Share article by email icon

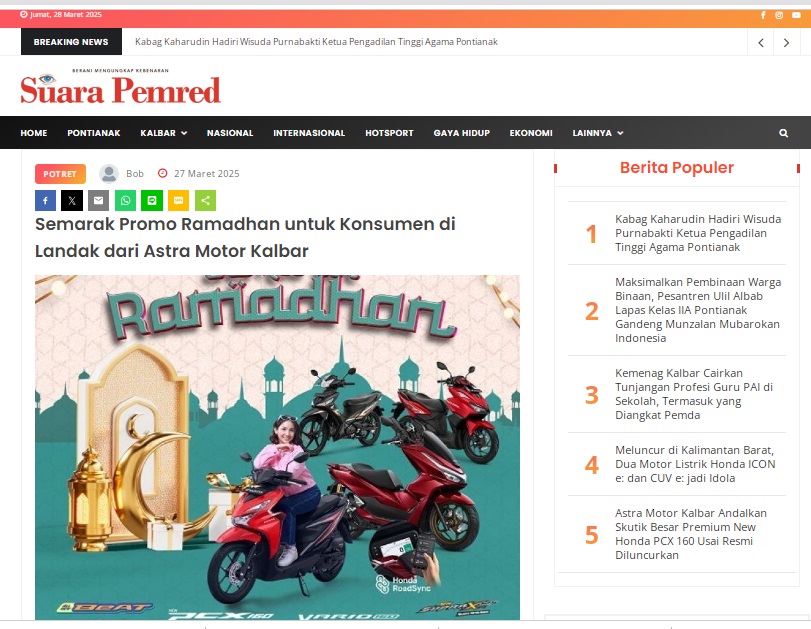pos(98,201)
